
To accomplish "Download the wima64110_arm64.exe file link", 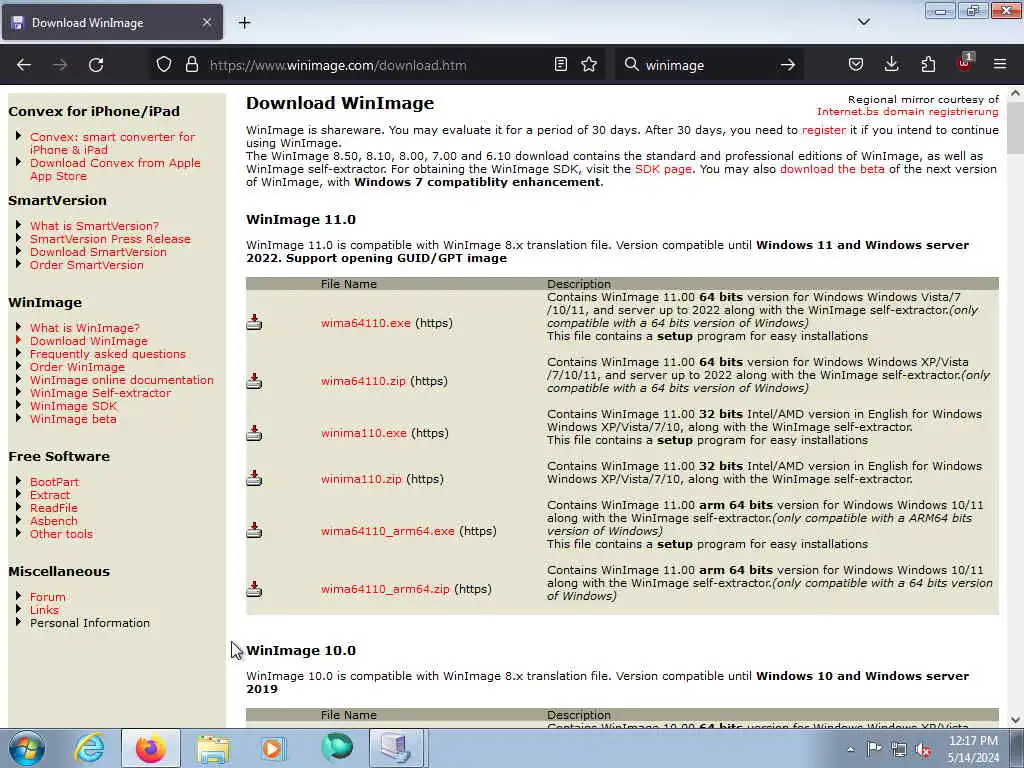I will [387, 531].
